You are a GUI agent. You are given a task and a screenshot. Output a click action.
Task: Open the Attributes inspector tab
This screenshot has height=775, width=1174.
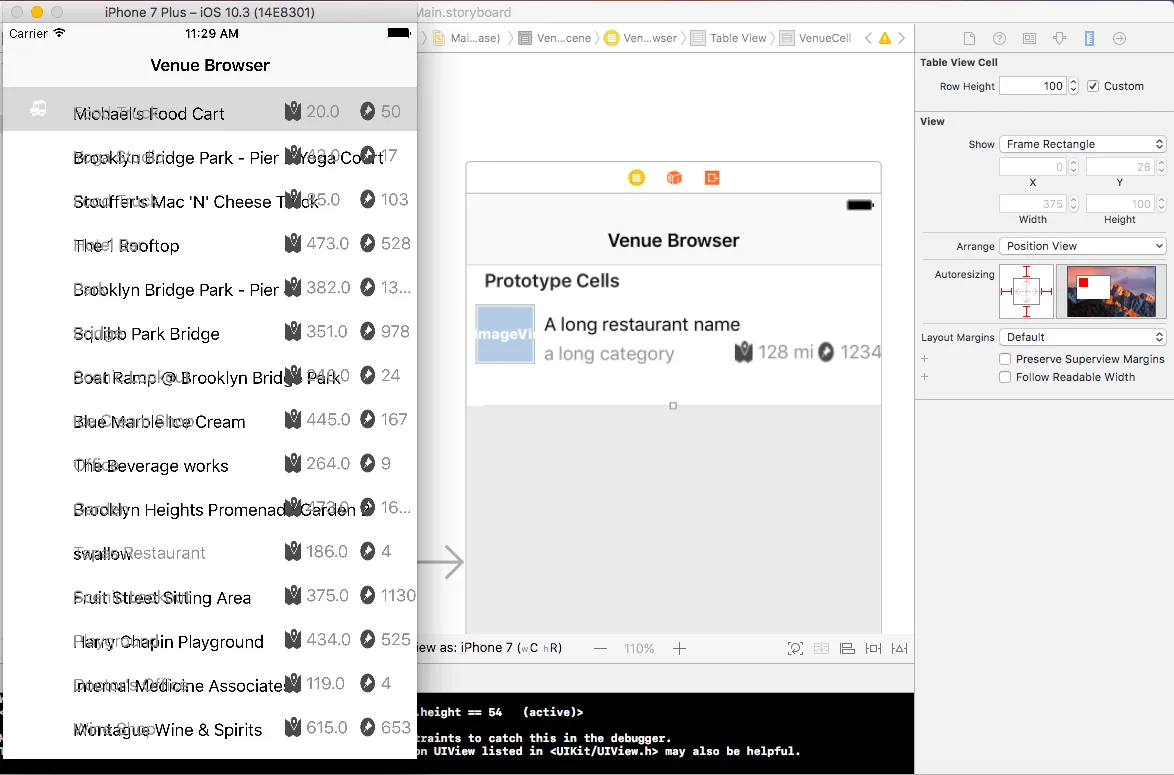pos(1059,38)
